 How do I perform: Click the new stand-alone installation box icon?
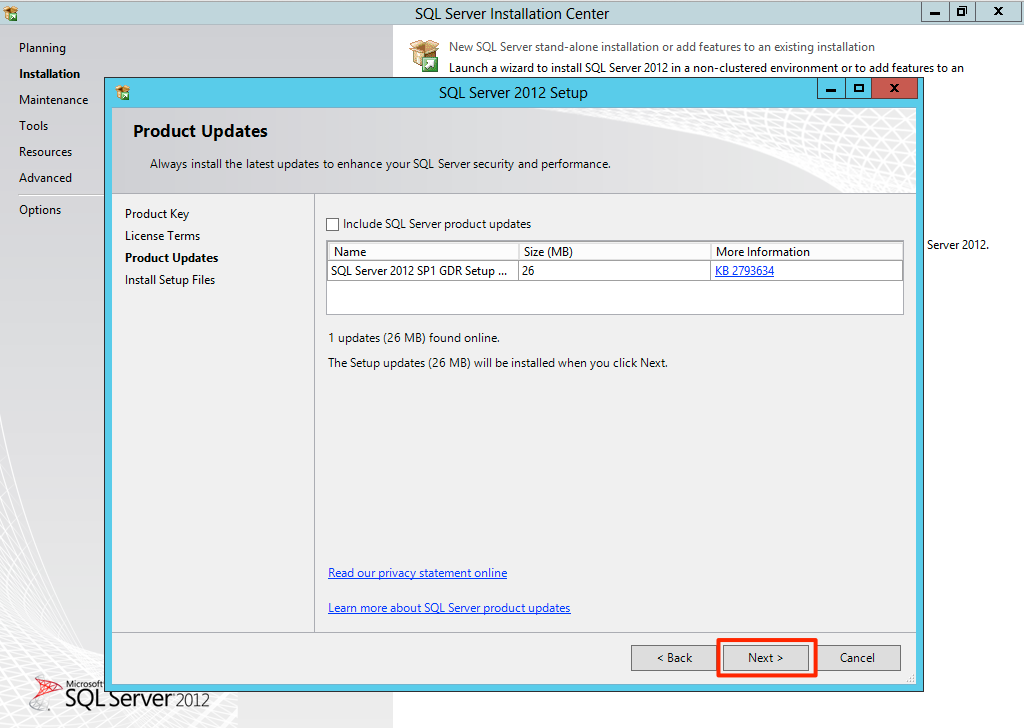click(424, 55)
